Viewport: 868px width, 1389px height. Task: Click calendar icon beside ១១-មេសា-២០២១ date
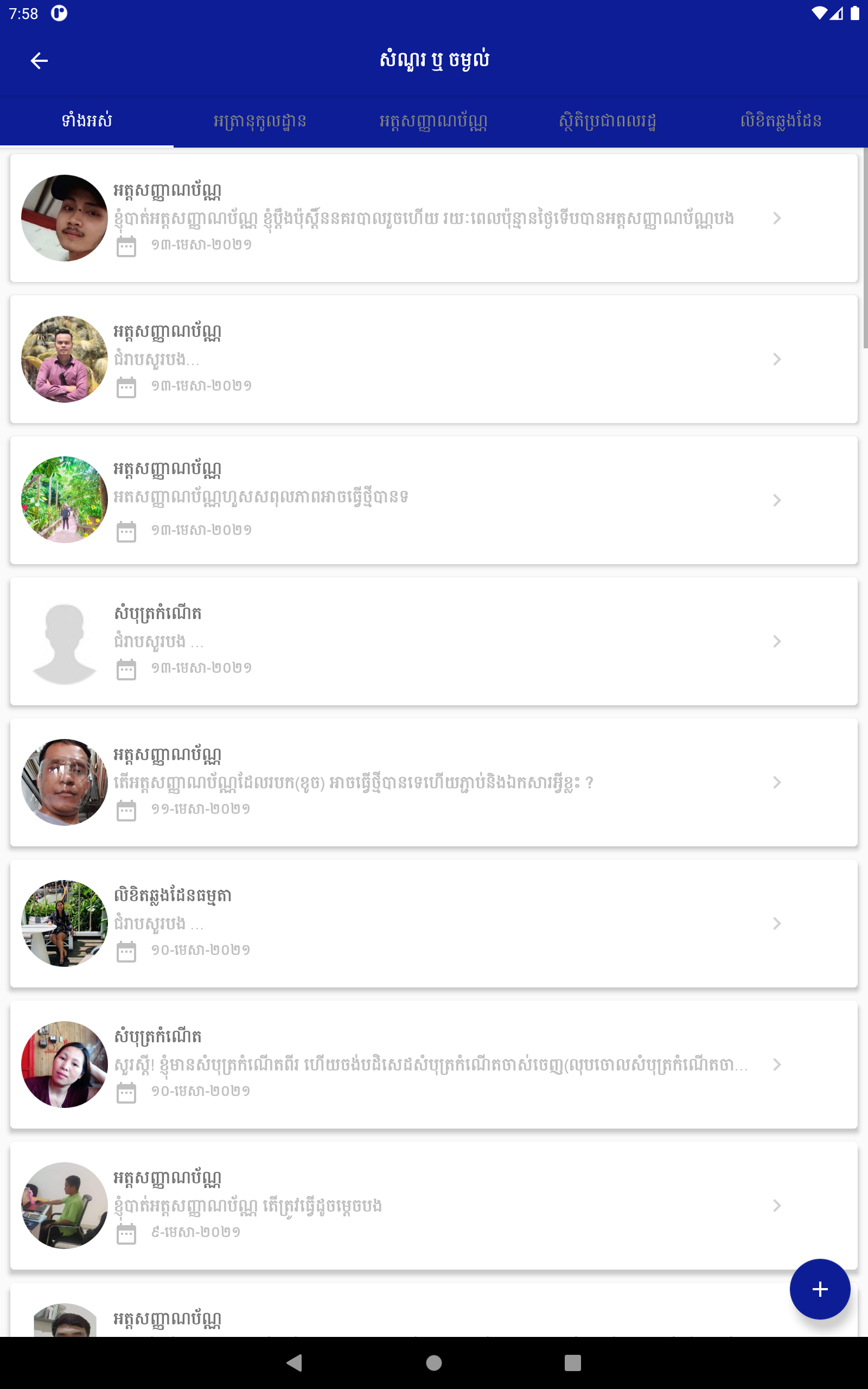coord(126,811)
